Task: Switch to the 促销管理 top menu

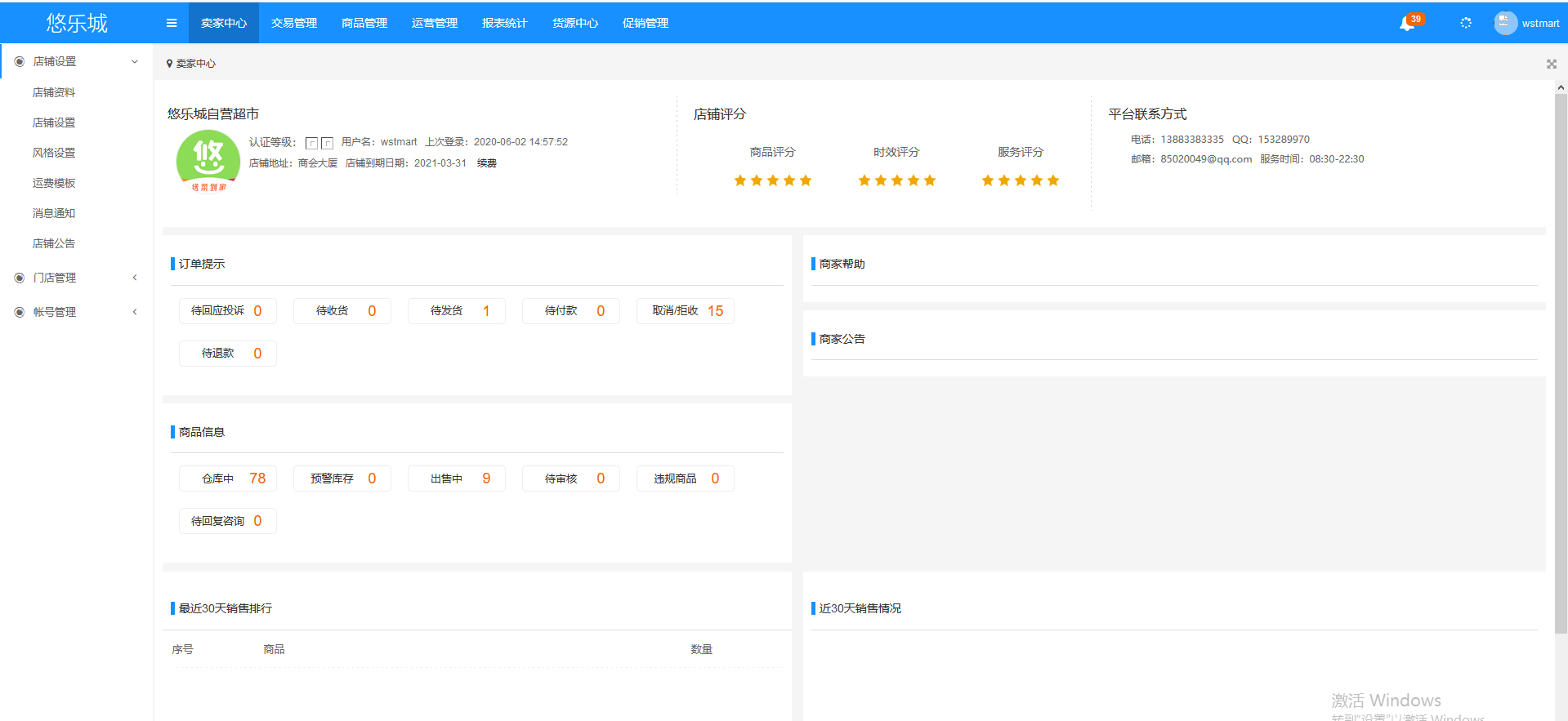Action: 646,23
